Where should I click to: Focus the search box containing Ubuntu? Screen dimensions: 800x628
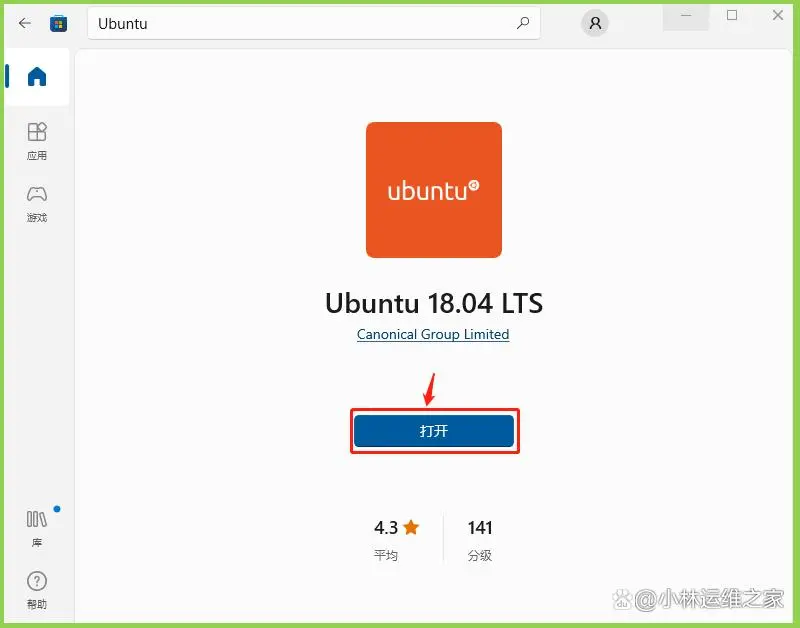[314, 23]
